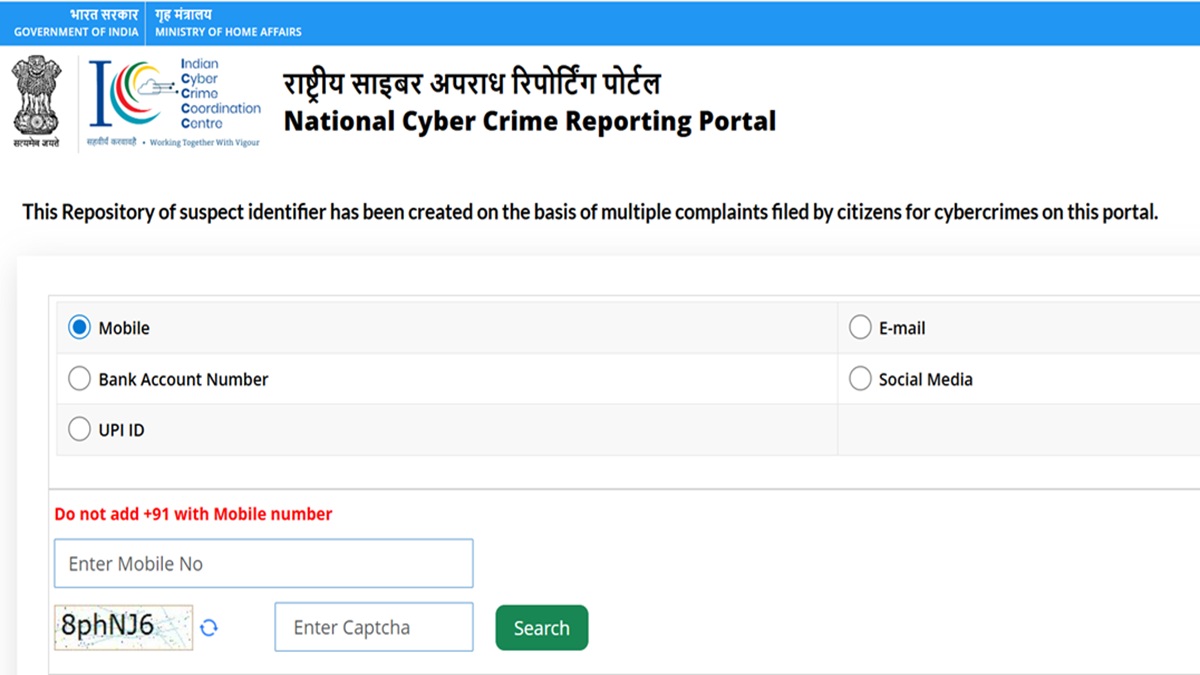Refresh the captcha image

pyautogui.click(x=209, y=628)
